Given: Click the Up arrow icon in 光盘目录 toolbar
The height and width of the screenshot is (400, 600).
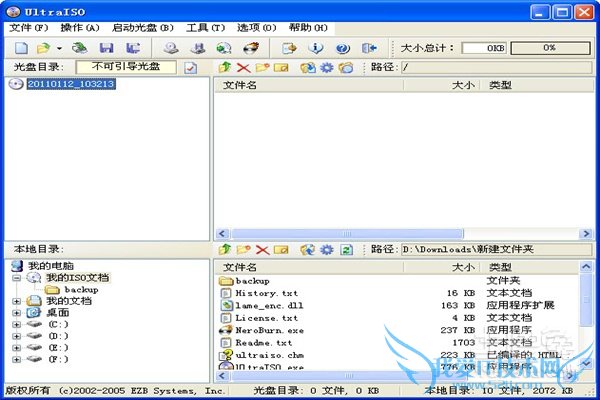Looking at the screenshot, I should click(x=225, y=67).
